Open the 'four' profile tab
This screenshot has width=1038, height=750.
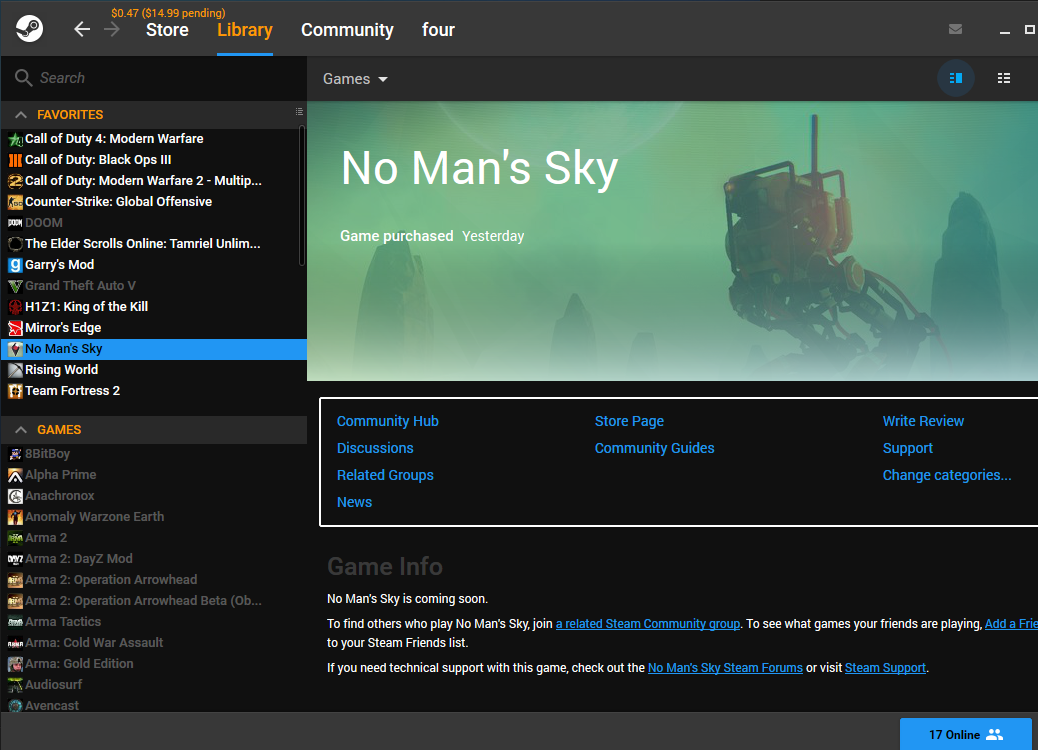click(x=438, y=30)
